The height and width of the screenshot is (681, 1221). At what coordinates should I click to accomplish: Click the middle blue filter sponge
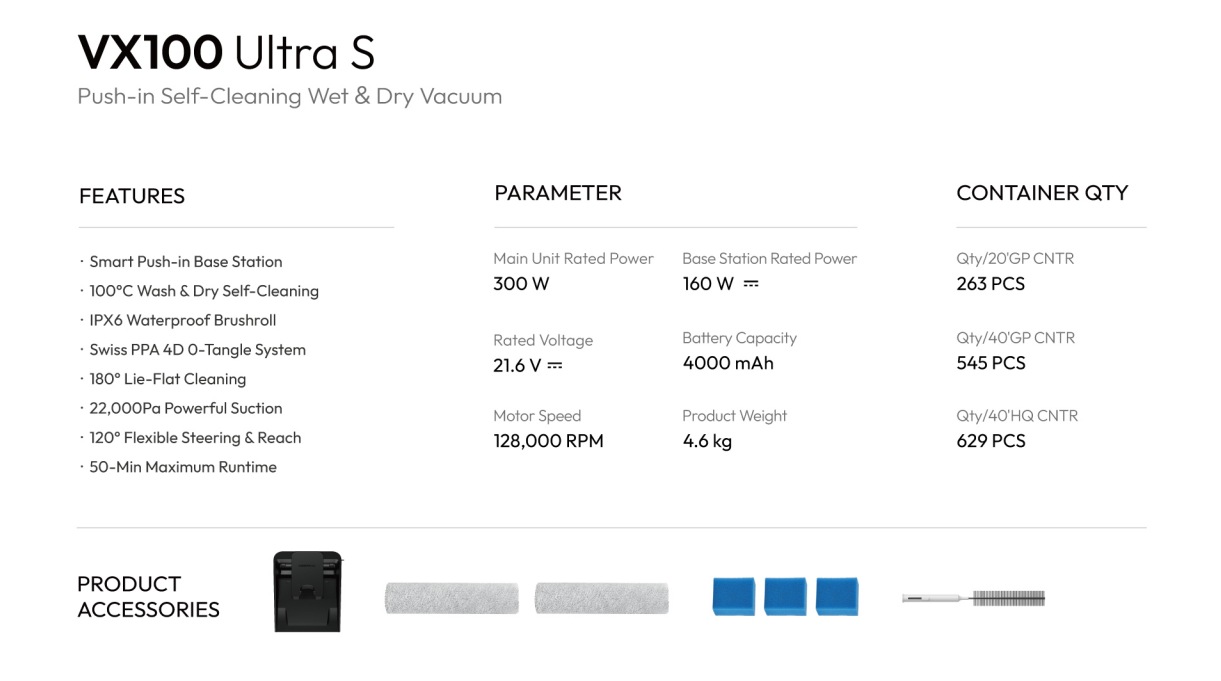[785, 596]
